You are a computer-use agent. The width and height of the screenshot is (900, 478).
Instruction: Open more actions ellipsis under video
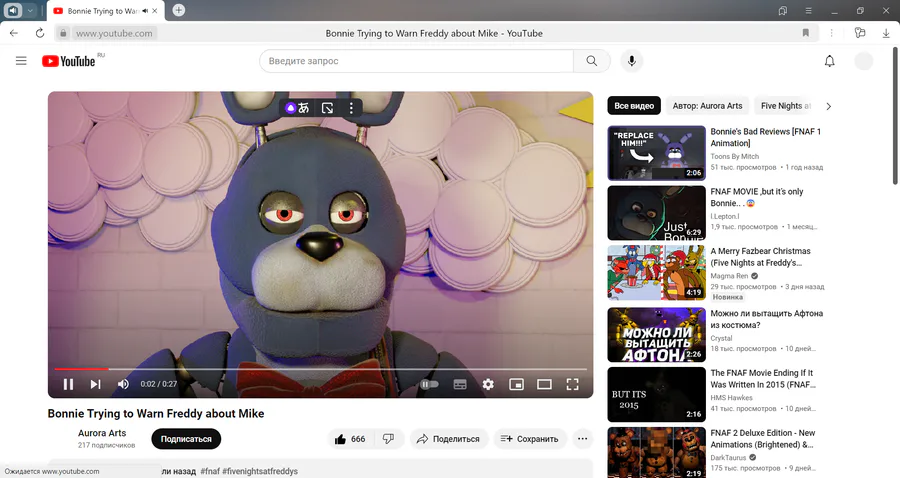coord(583,439)
